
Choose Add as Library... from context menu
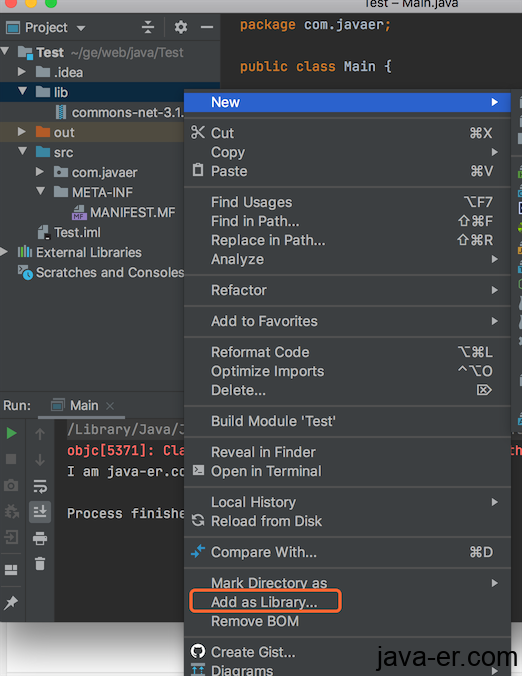[x=266, y=602]
